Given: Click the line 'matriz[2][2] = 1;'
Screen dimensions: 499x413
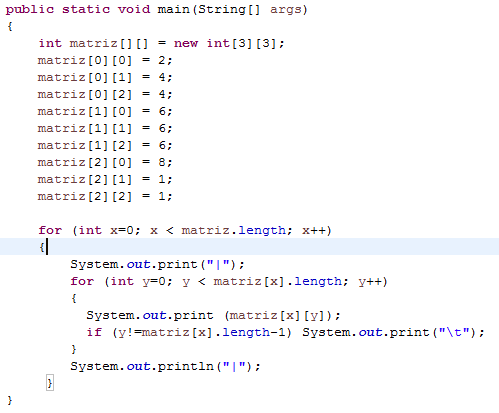Looking at the screenshot, I should (x=105, y=196).
